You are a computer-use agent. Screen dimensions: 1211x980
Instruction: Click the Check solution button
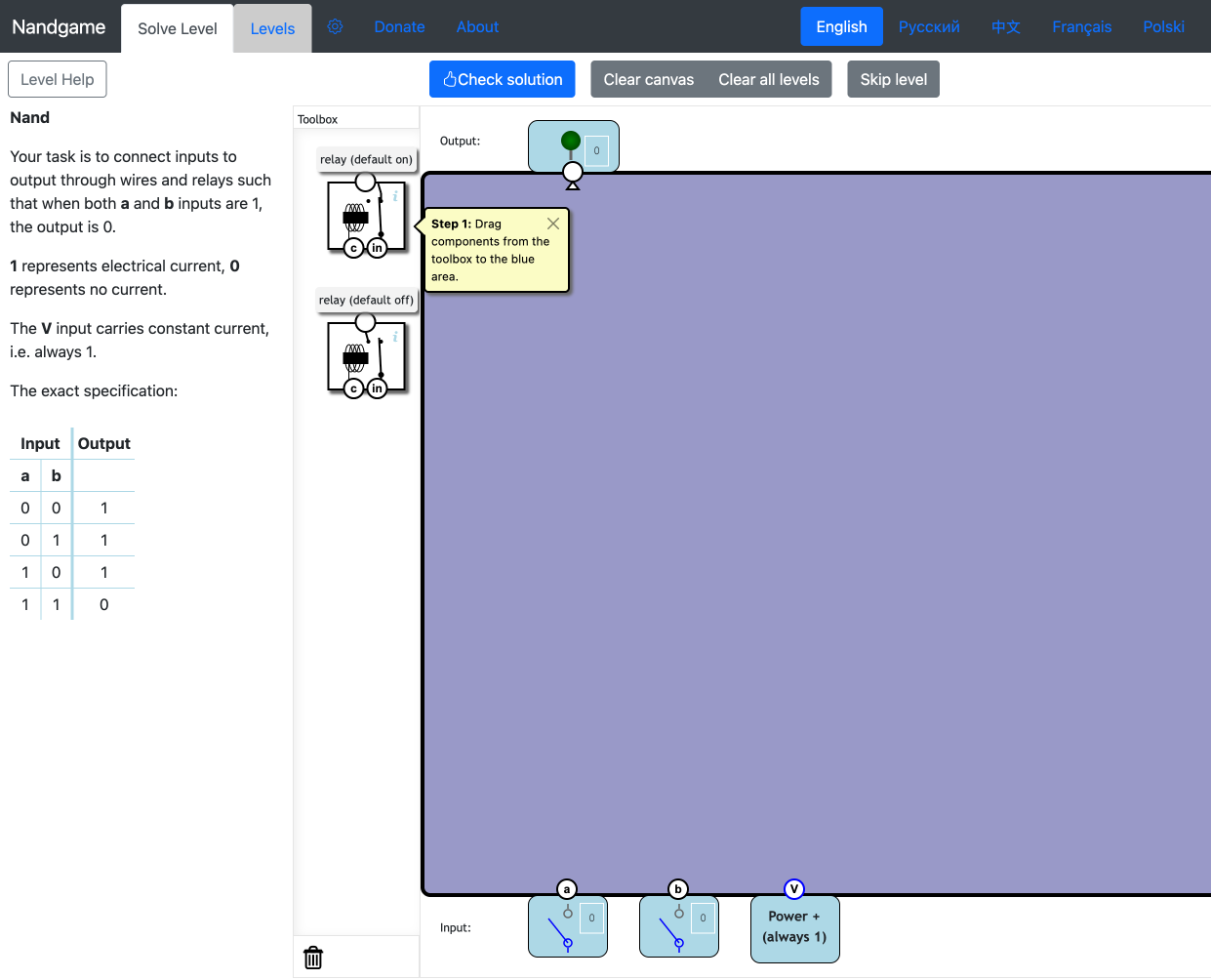click(502, 80)
